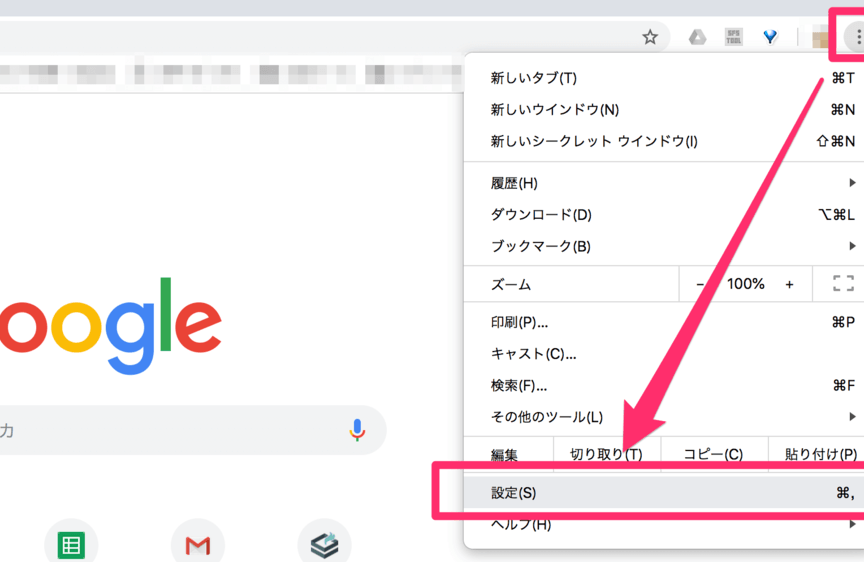864x562 pixels.
Task: Toggle fullscreen mode in zoom row
Action: (843, 284)
